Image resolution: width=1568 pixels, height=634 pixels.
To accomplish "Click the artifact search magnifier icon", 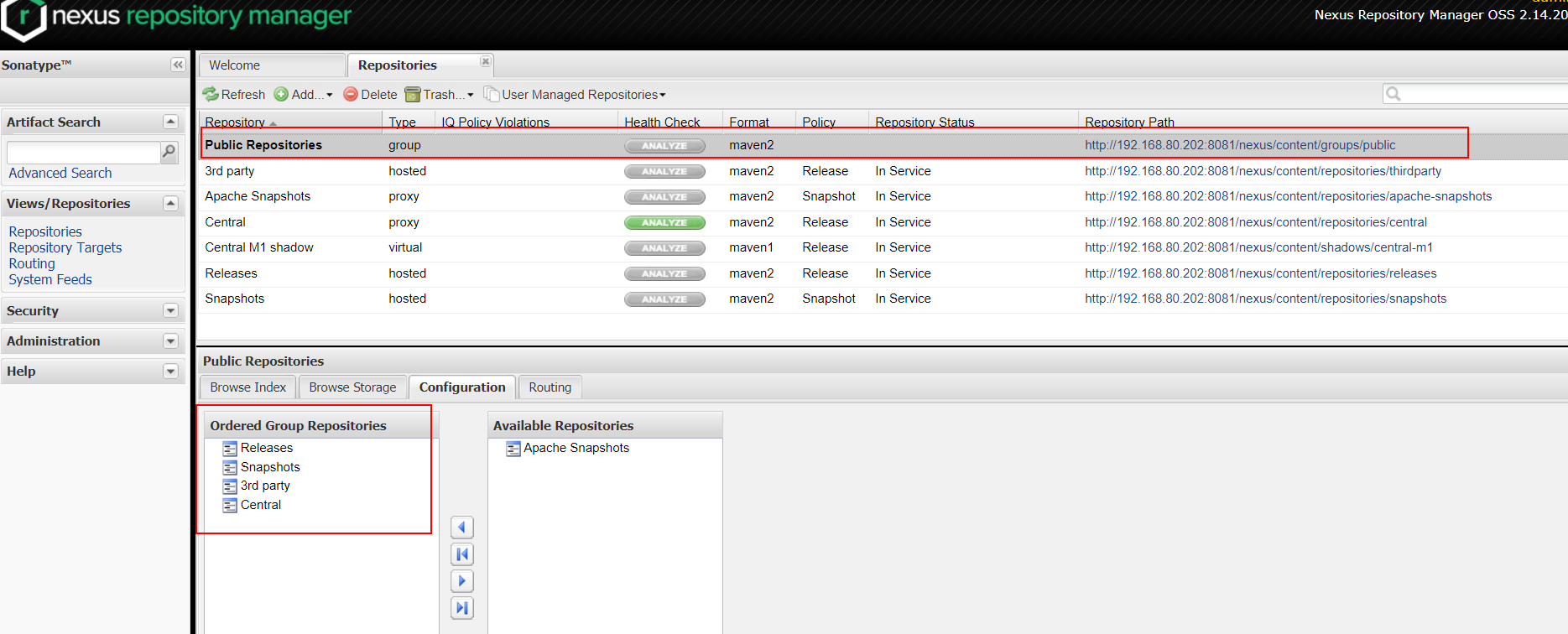I will 169,152.
